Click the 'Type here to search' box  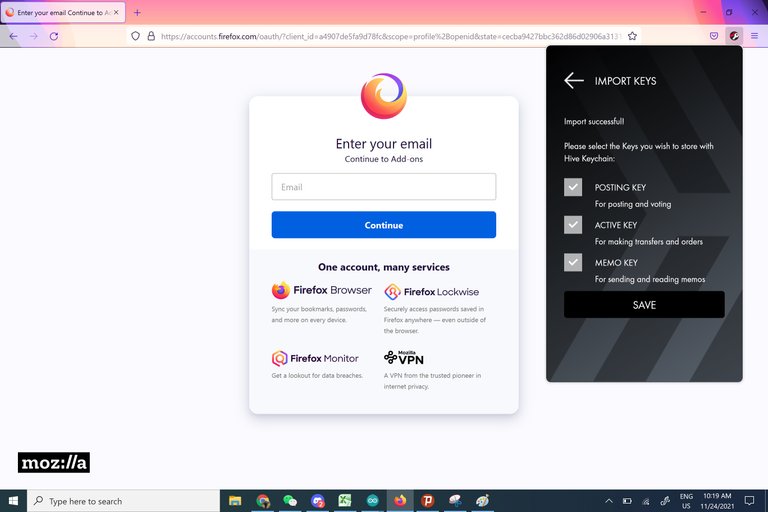123,501
